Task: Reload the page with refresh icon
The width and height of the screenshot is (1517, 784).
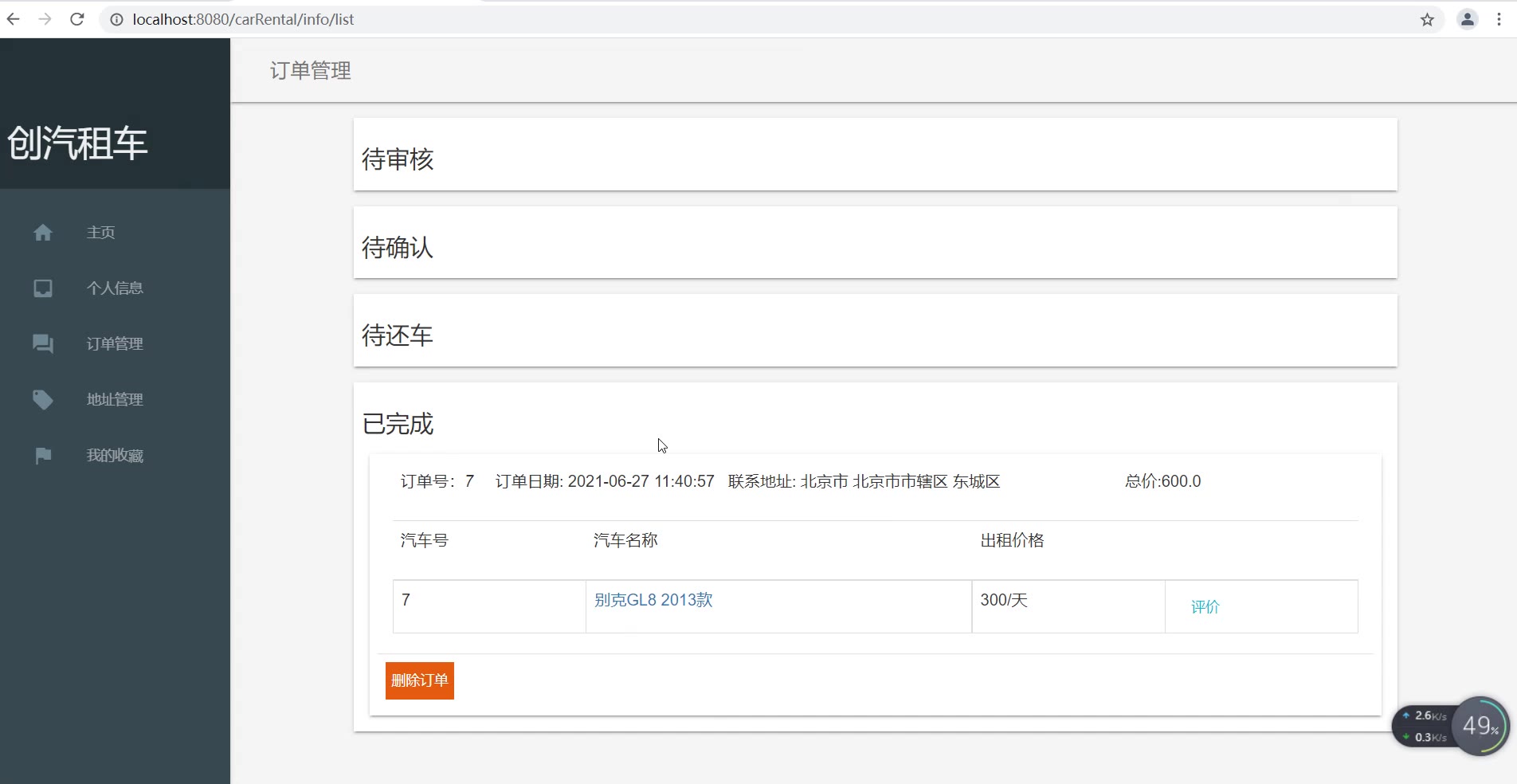Action: pos(77,19)
